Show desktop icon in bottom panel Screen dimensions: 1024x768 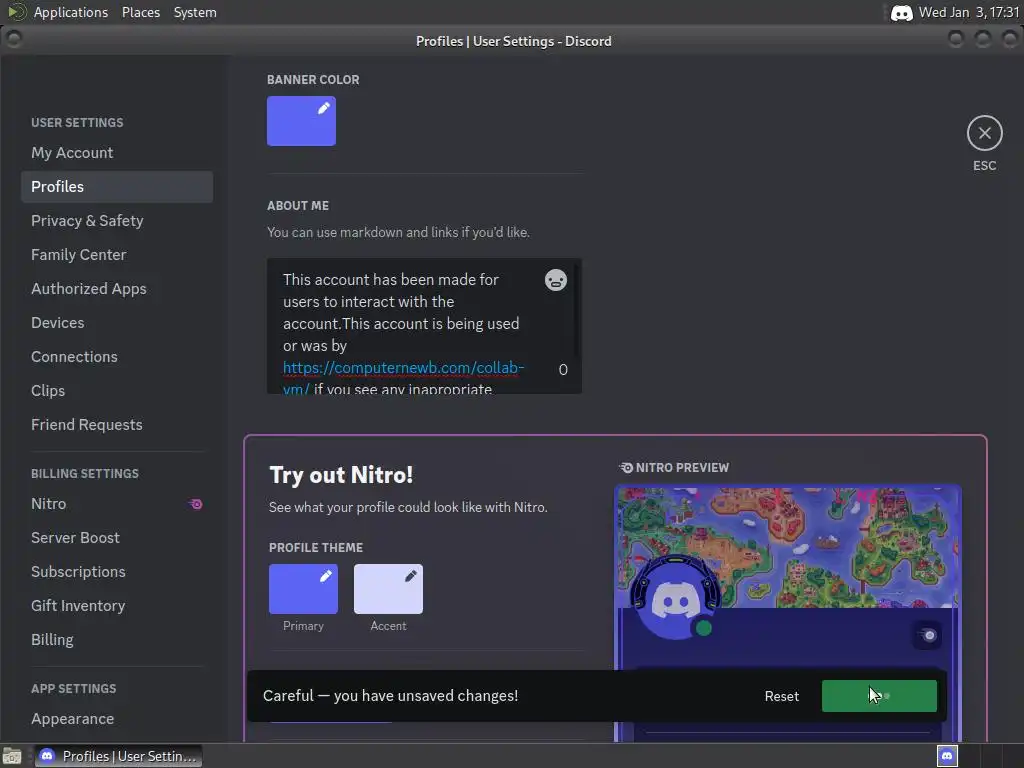pos(12,756)
